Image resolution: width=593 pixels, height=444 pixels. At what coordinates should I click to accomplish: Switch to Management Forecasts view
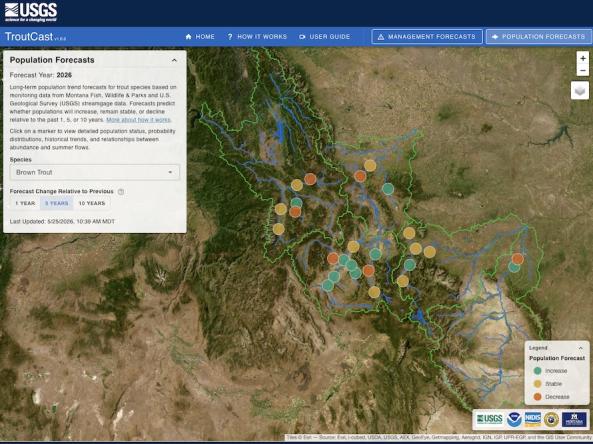click(427, 37)
